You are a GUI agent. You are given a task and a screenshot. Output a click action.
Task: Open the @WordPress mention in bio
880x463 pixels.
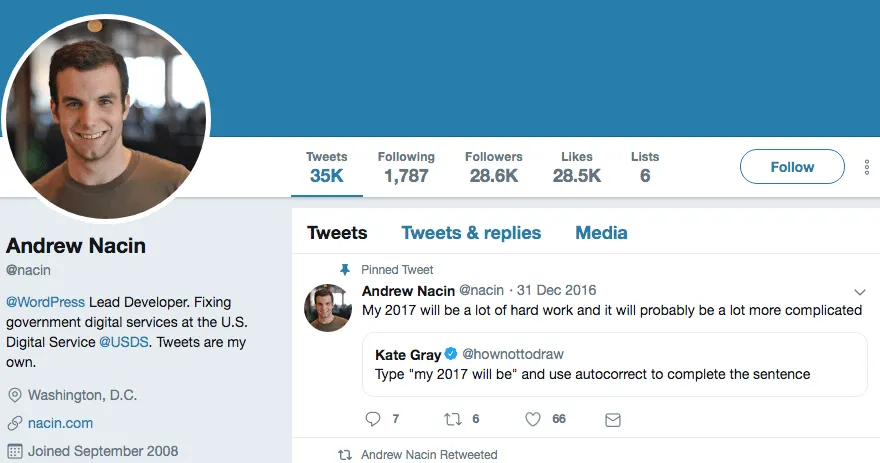tap(46, 301)
